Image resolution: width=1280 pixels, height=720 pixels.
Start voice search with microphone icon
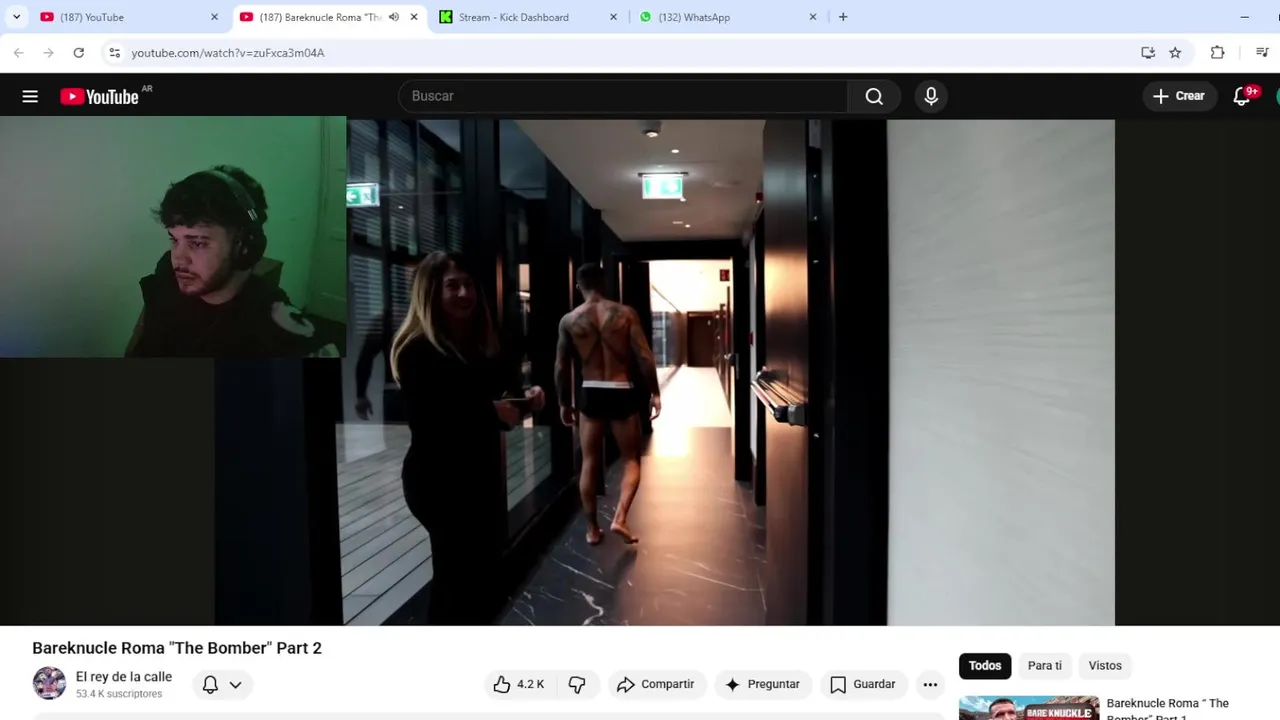click(931, 96)
